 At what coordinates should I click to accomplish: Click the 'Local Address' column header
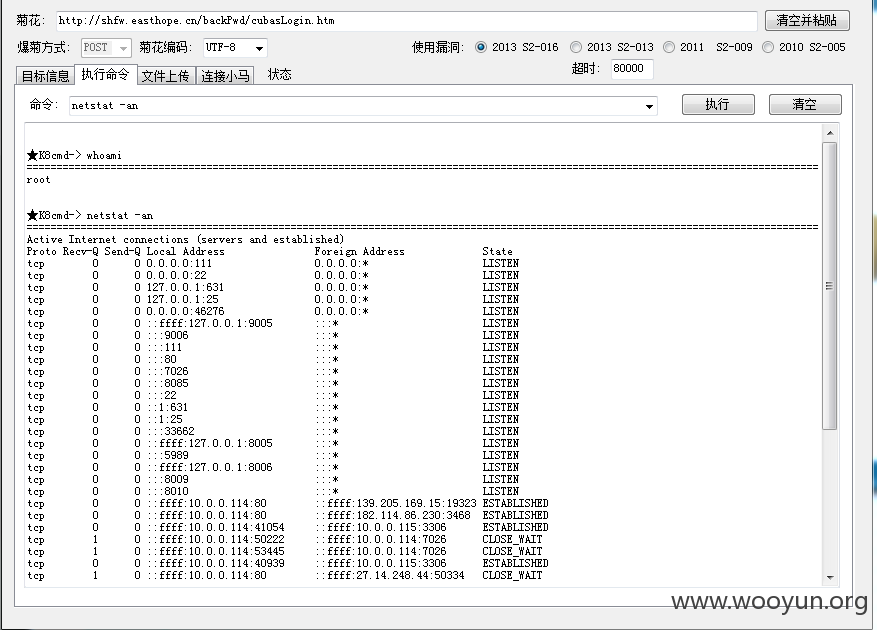click(x=185, y=252)
